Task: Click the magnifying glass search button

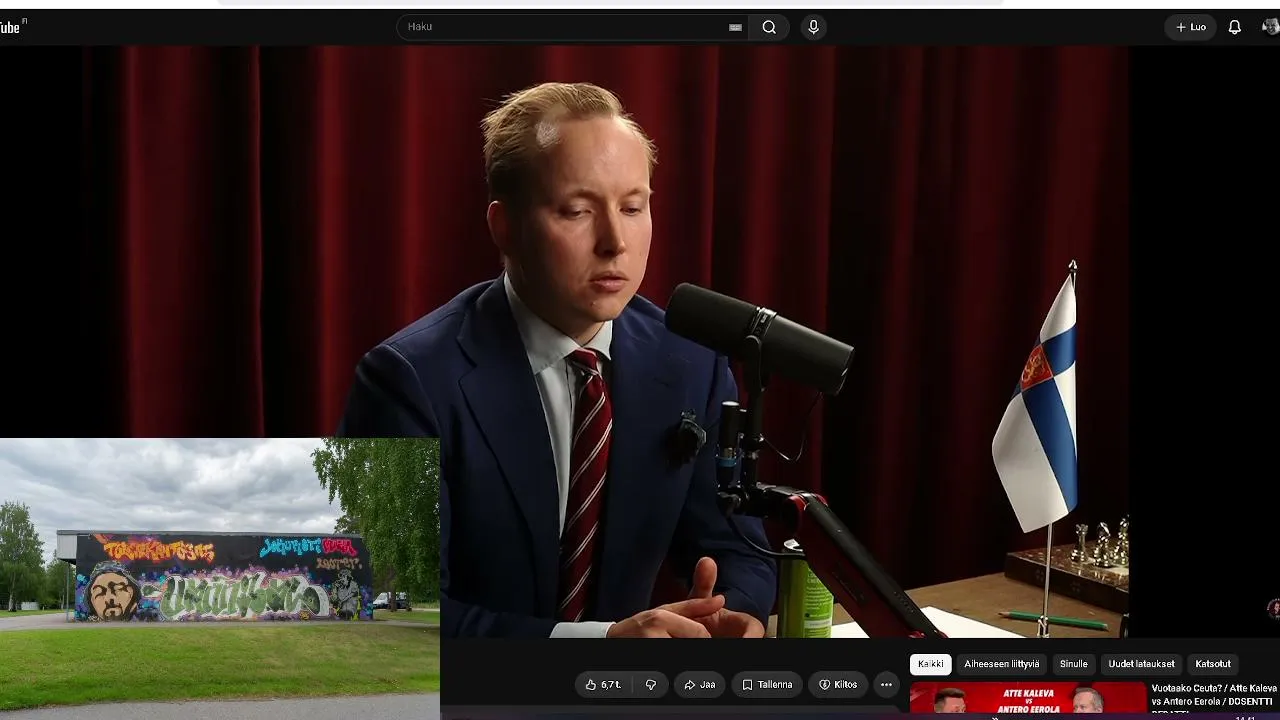Action: pyautogui.click(x=769, y=27)
